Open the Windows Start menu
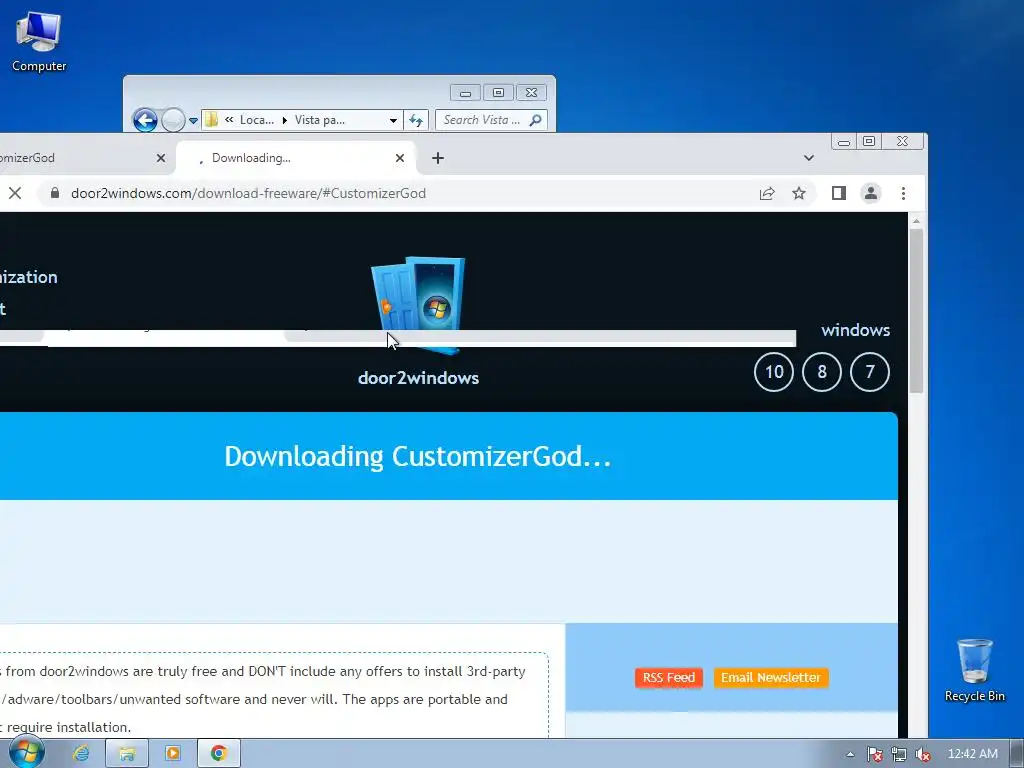 [x=26, y=752]
